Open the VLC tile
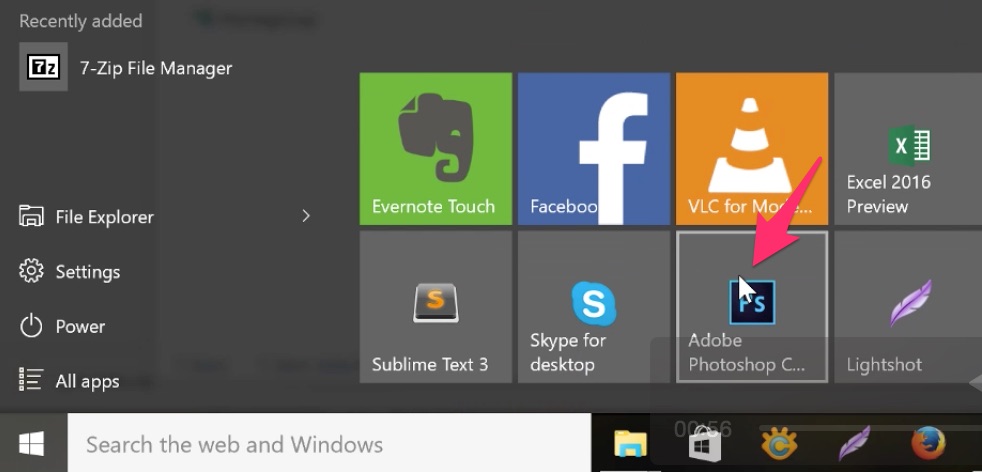This screenshot has height=472, width=982. [x=752, y=148]
